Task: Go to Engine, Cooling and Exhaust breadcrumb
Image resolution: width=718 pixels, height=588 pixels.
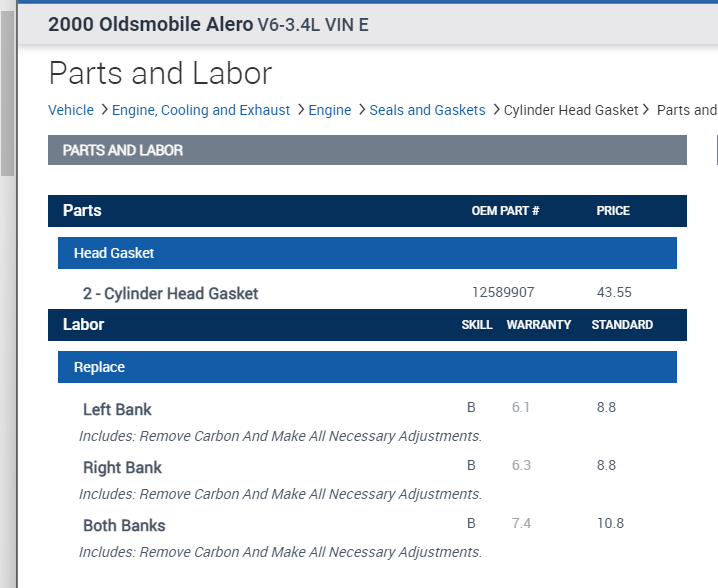Action: point(201,110)
